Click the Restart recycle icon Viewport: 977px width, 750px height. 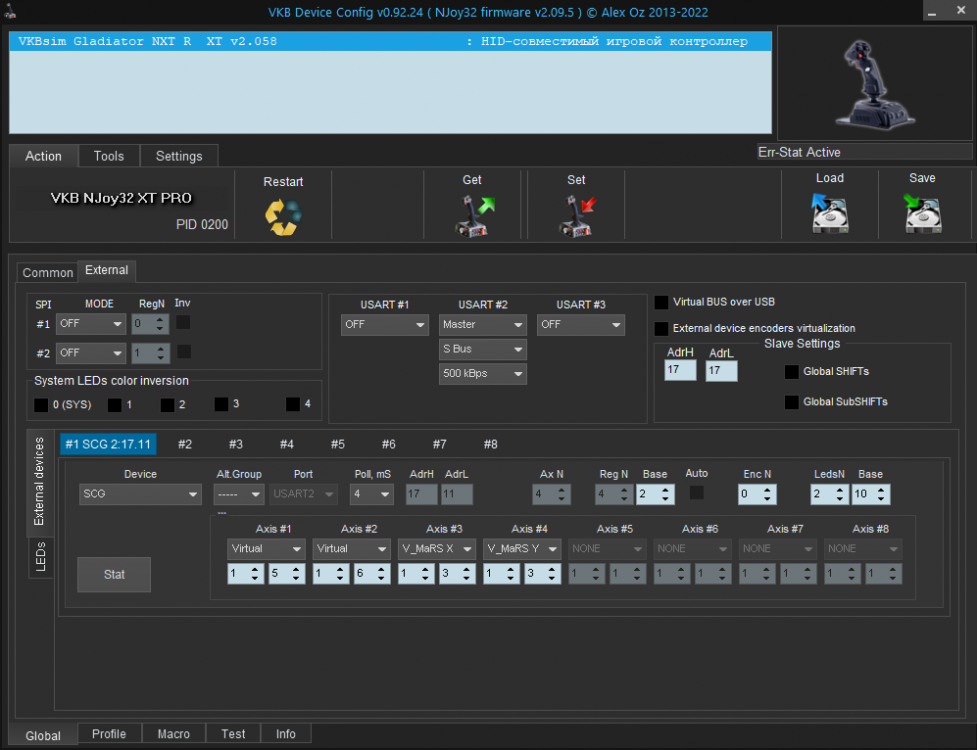(283, 217)
